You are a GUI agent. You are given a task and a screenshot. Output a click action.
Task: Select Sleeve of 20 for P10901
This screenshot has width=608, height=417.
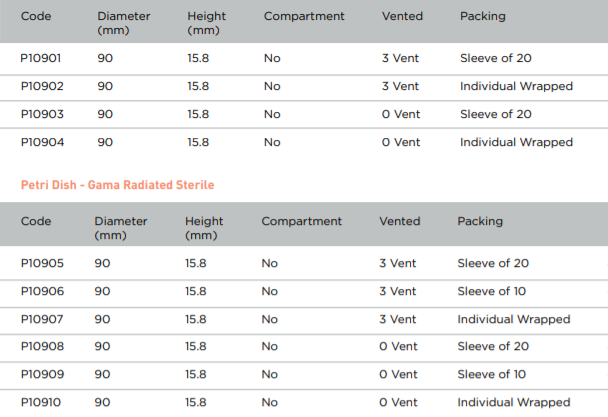click(x=496, y=58)
